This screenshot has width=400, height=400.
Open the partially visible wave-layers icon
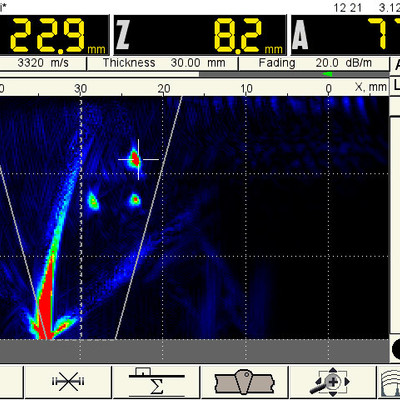390,382
